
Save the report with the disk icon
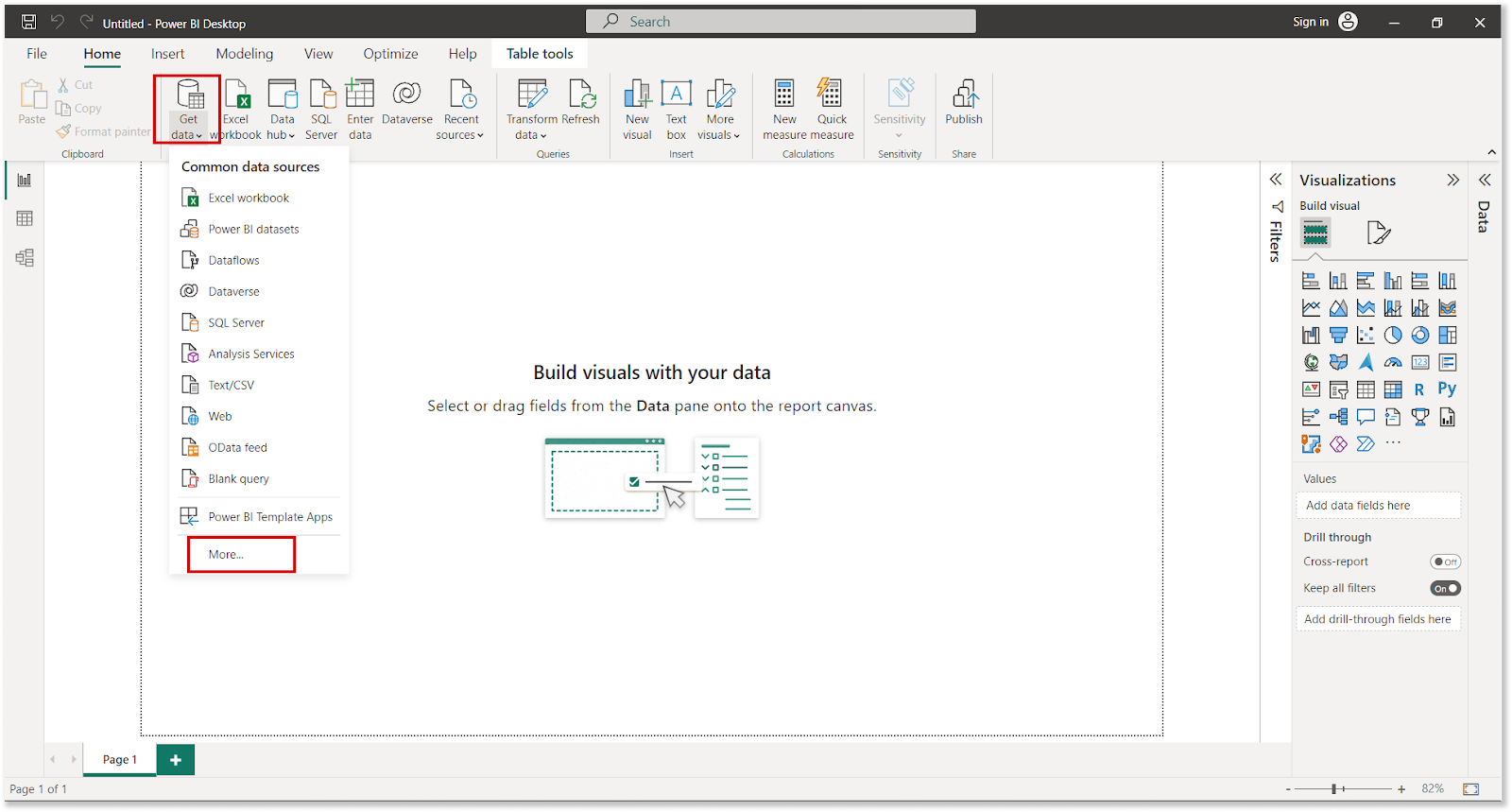click(28, 22)
